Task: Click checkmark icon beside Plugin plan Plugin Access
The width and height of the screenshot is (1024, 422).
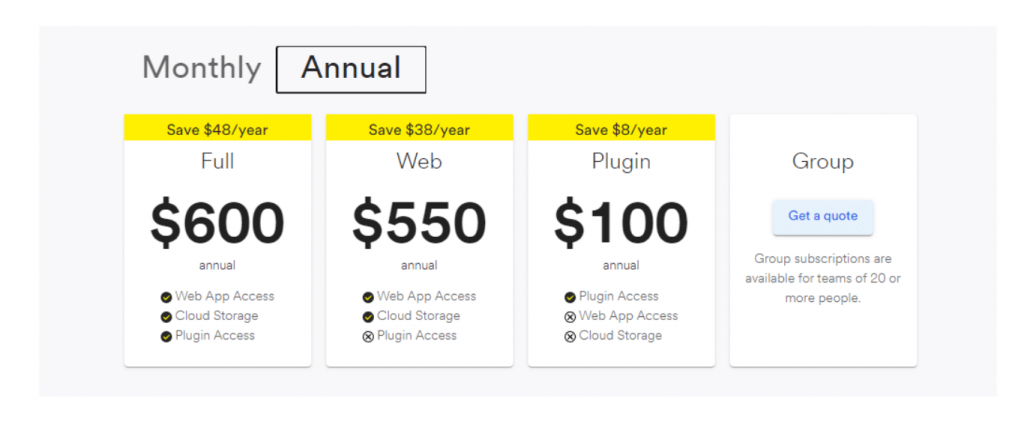Action: tap(570, 297)
